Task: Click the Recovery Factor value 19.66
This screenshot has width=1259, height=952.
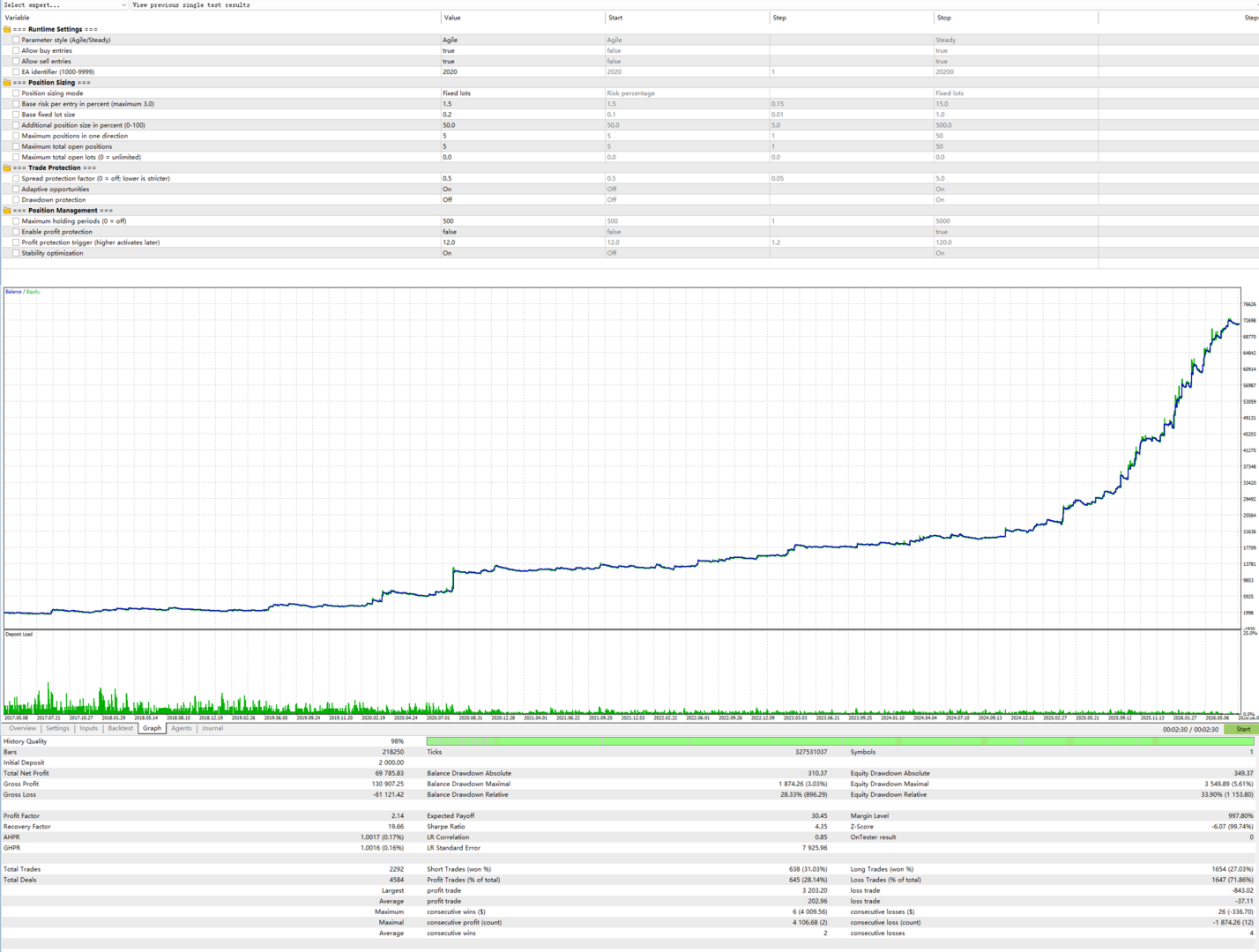Action: tap(396, 827)
